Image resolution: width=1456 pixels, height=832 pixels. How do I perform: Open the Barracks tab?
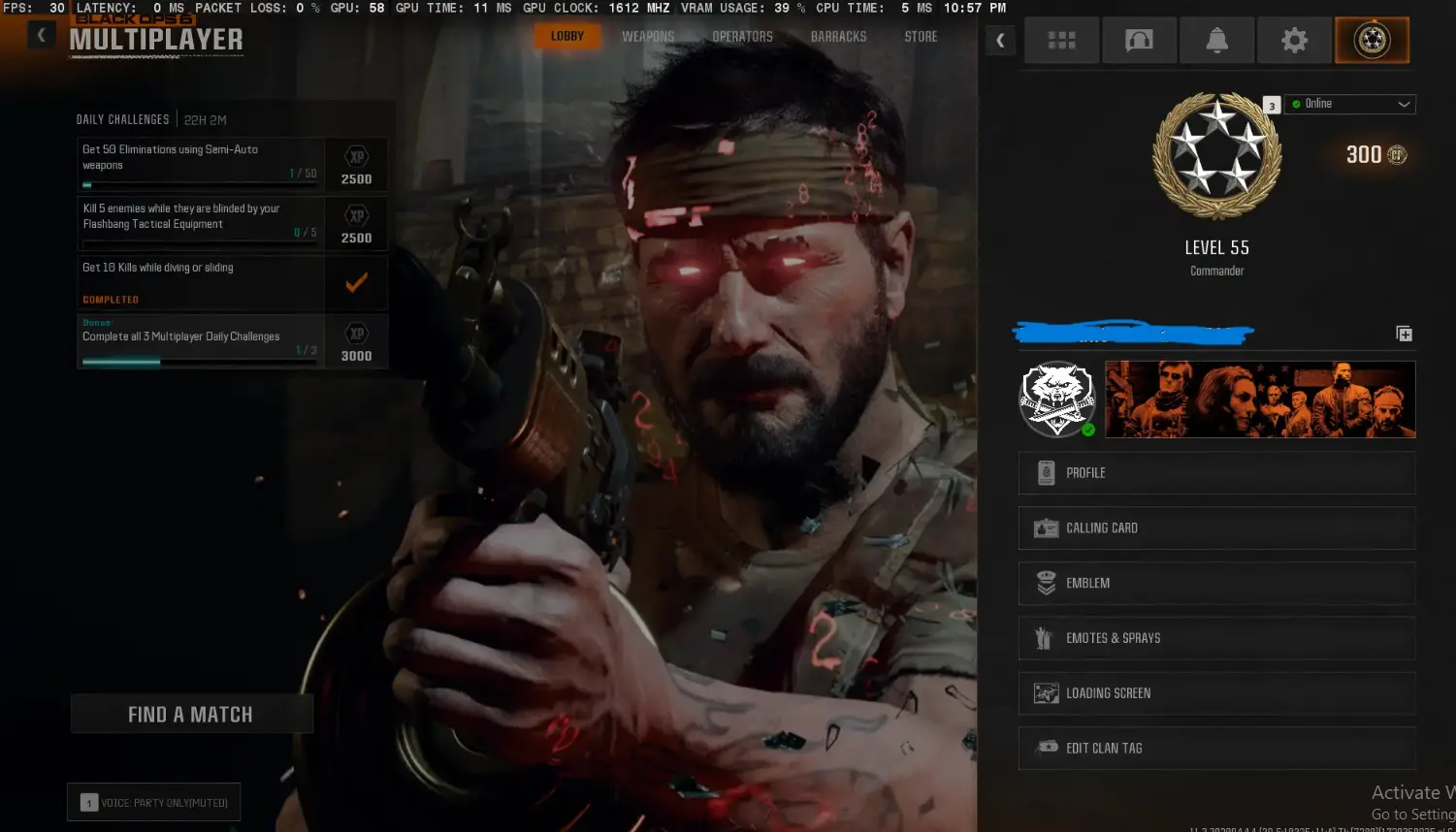pos(838,37)
